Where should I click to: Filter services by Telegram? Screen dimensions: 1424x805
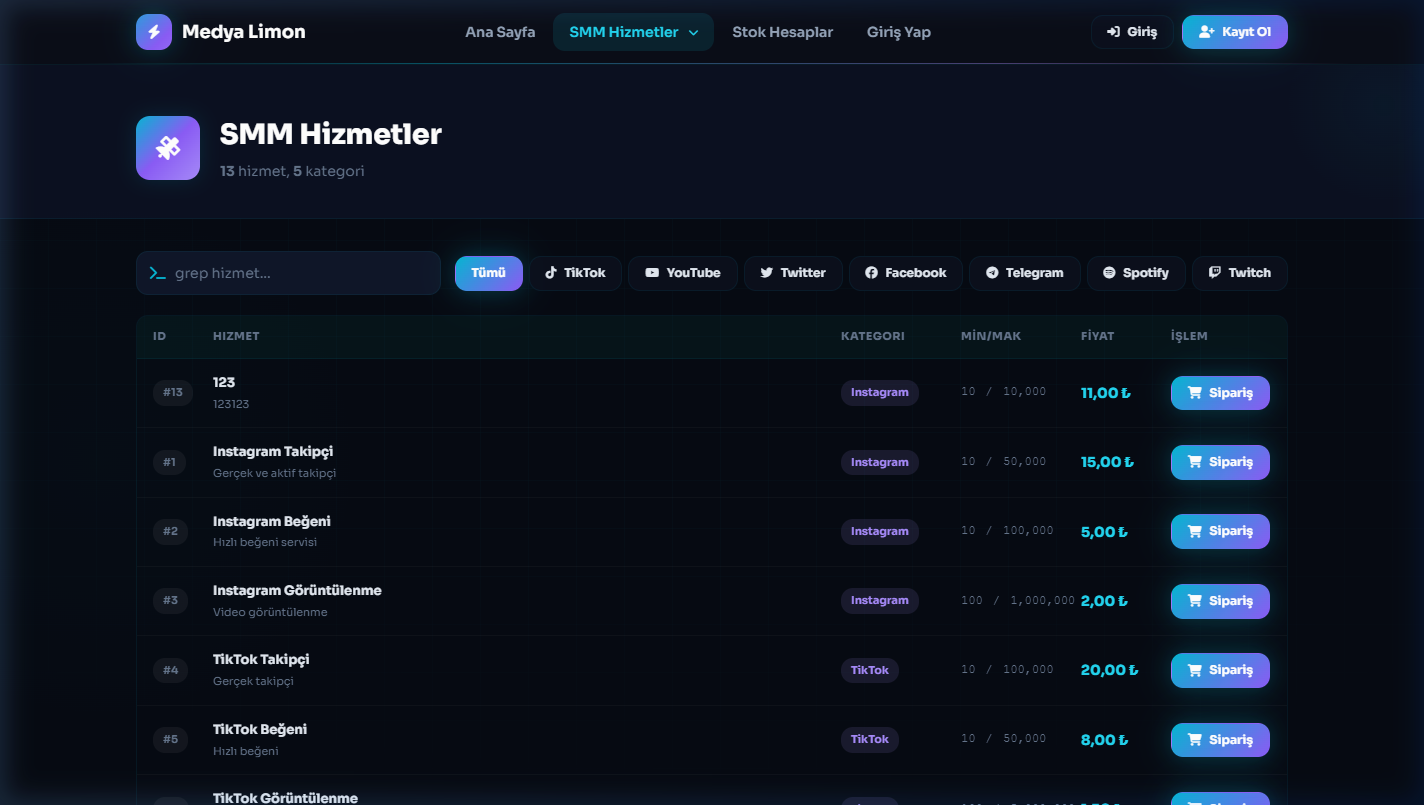[1025, 273]
